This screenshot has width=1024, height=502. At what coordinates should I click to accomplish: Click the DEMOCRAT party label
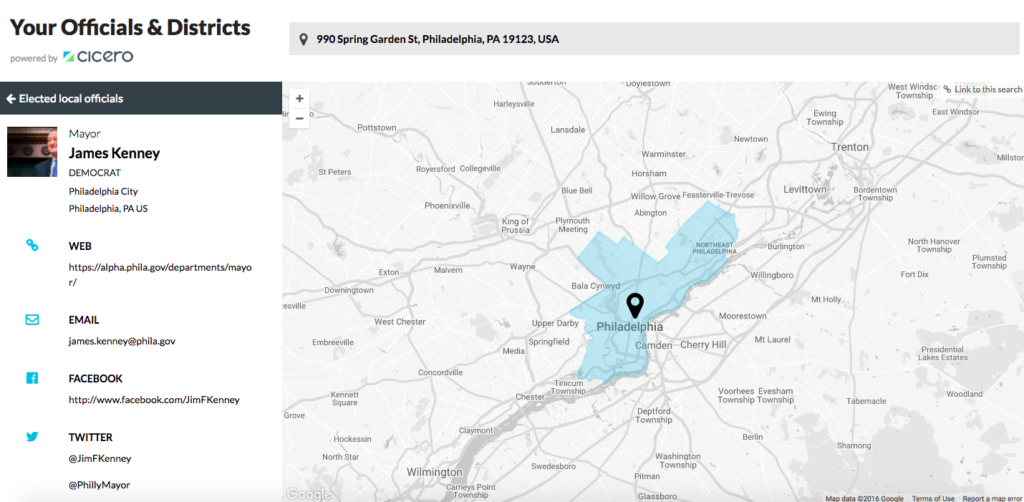pos(95,173)
